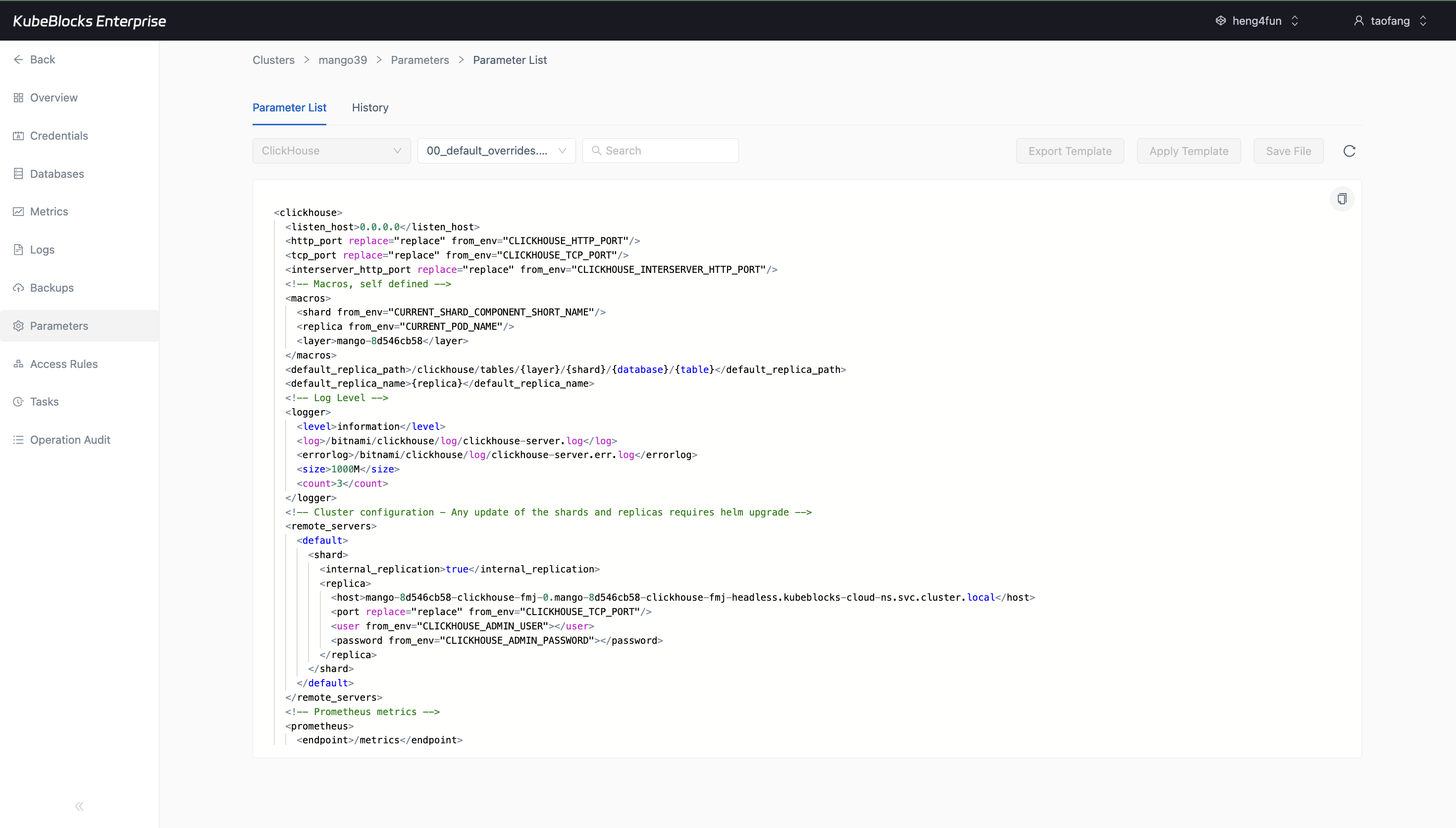Open the 00_default_overrides file dropdown
Image resolution: width=1456 pixels, height=828 pixels.
[496, 151]
